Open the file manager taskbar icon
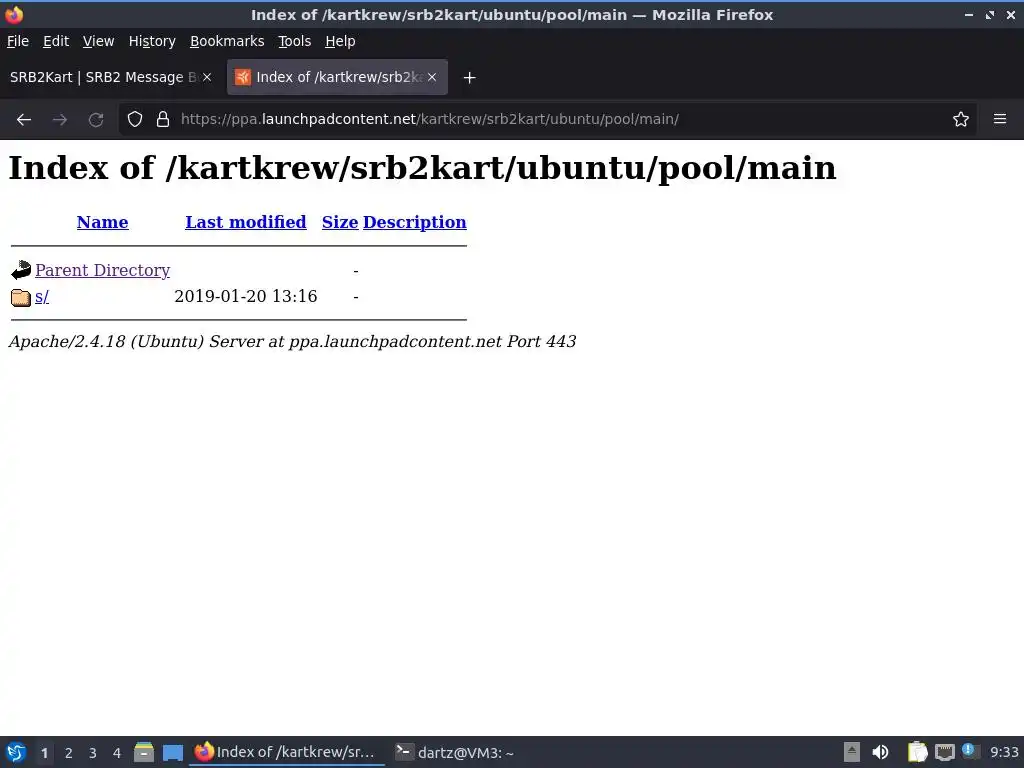This screenshot has height=768, width=1024. tap(144, 752)
